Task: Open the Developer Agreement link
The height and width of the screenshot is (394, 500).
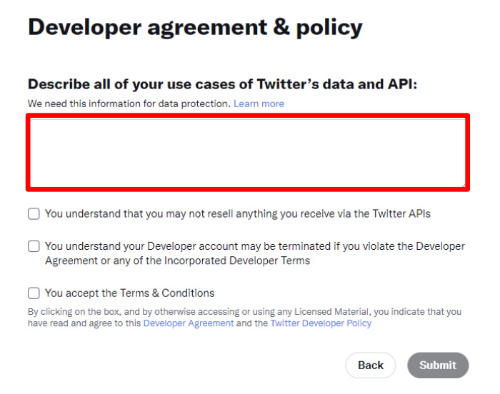Action: tap(188, 323)
